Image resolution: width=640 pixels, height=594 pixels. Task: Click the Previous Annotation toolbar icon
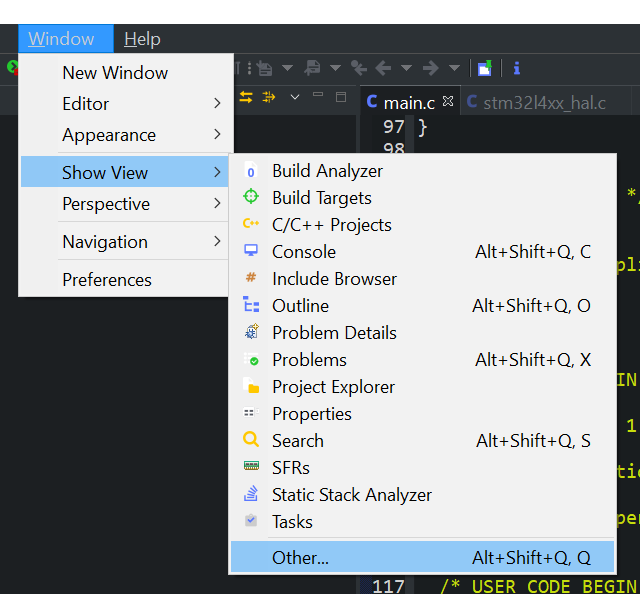click(312, 68)
